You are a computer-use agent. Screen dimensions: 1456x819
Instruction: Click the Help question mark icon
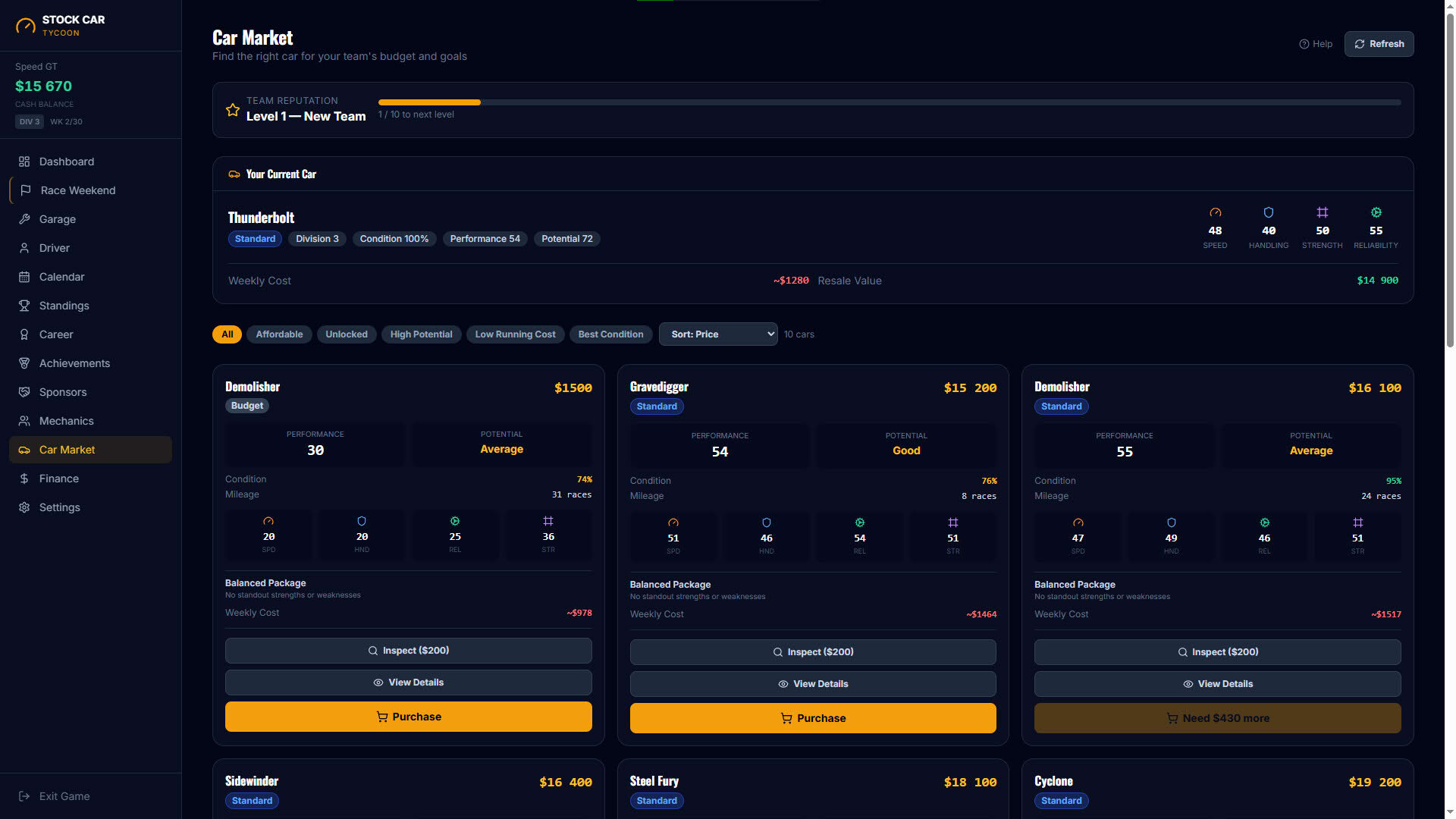1304,44
